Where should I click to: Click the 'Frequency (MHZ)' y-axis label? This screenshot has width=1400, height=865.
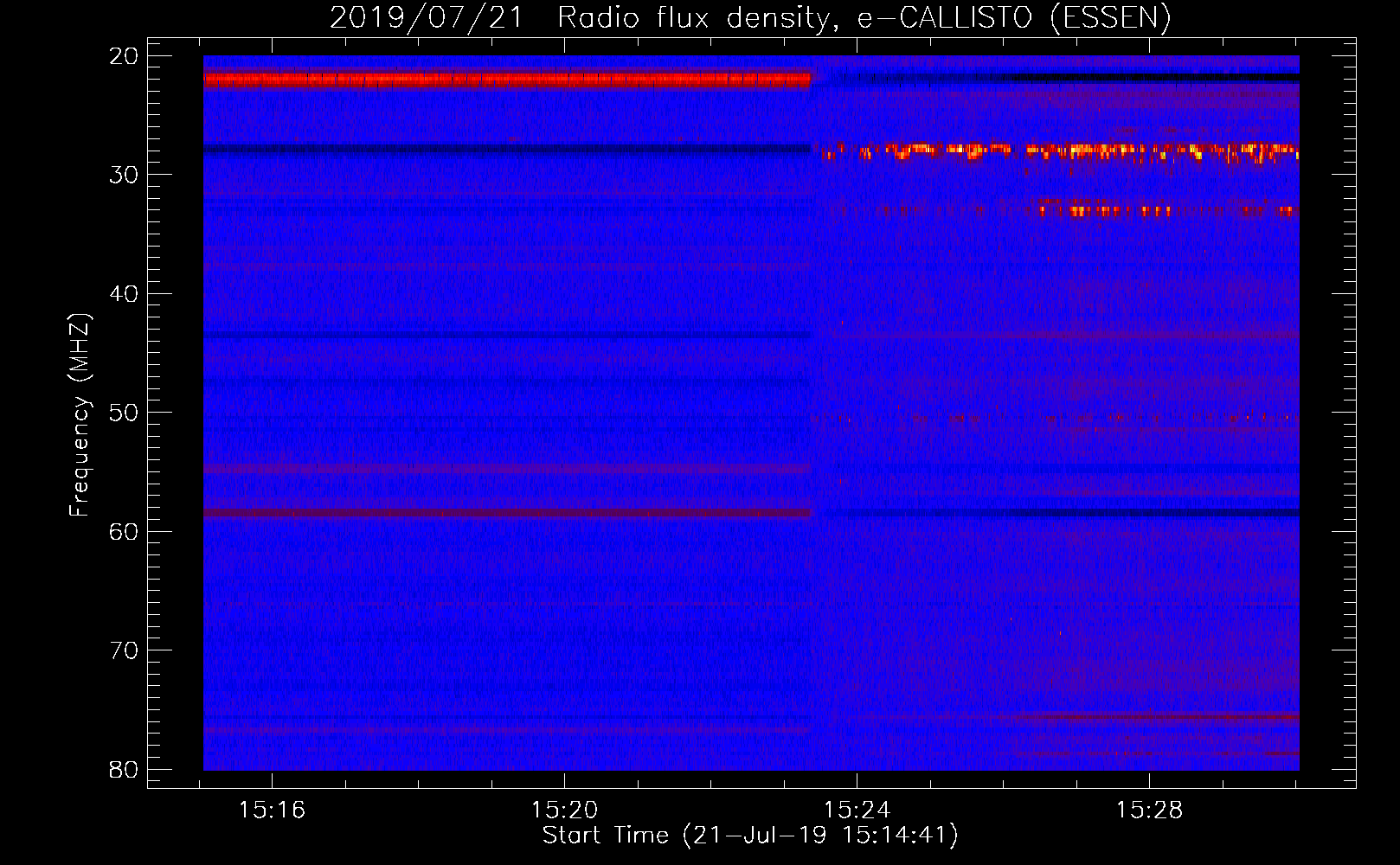click(80, 415)
